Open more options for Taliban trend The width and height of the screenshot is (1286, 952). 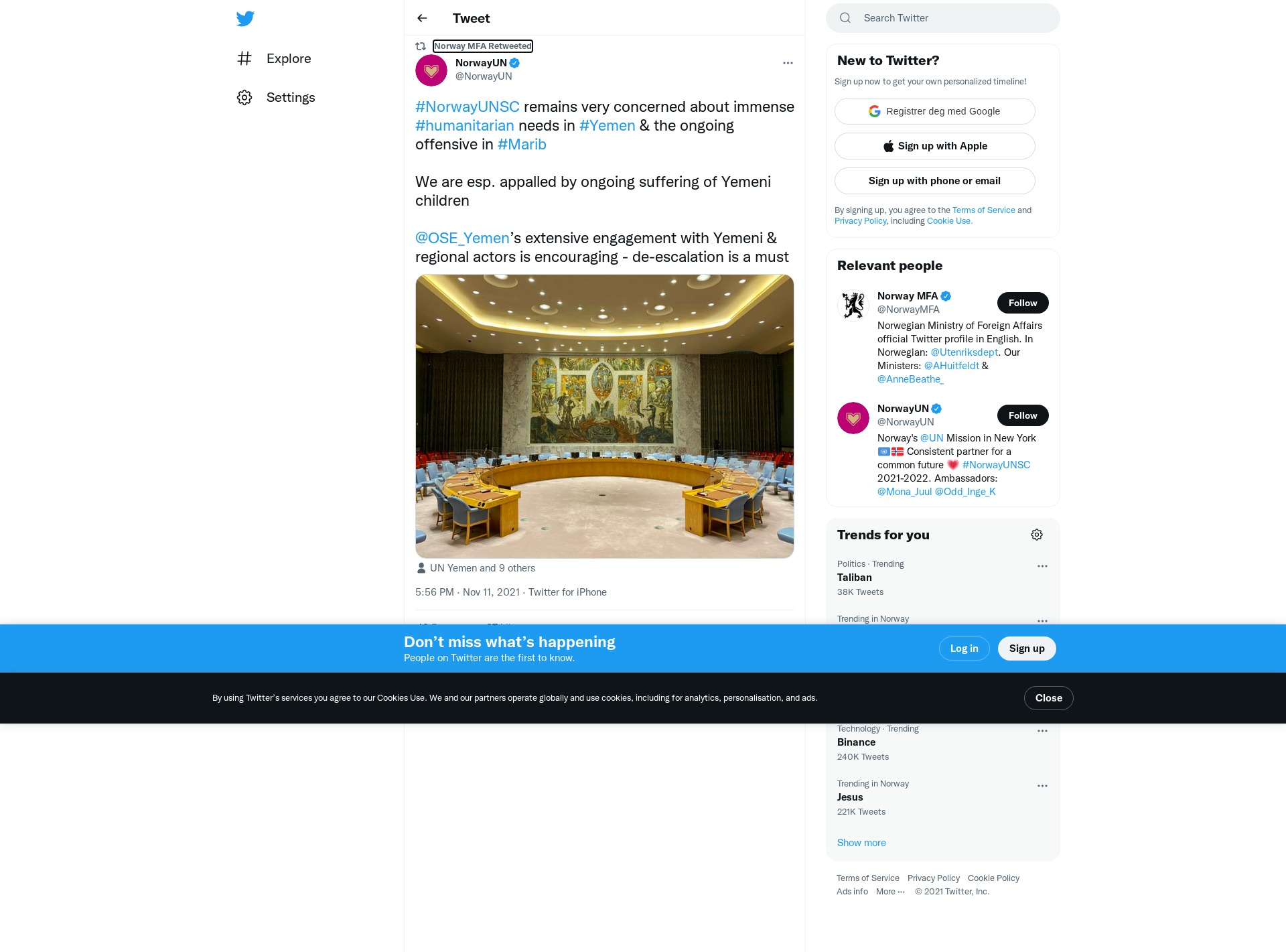point(1042,566)
